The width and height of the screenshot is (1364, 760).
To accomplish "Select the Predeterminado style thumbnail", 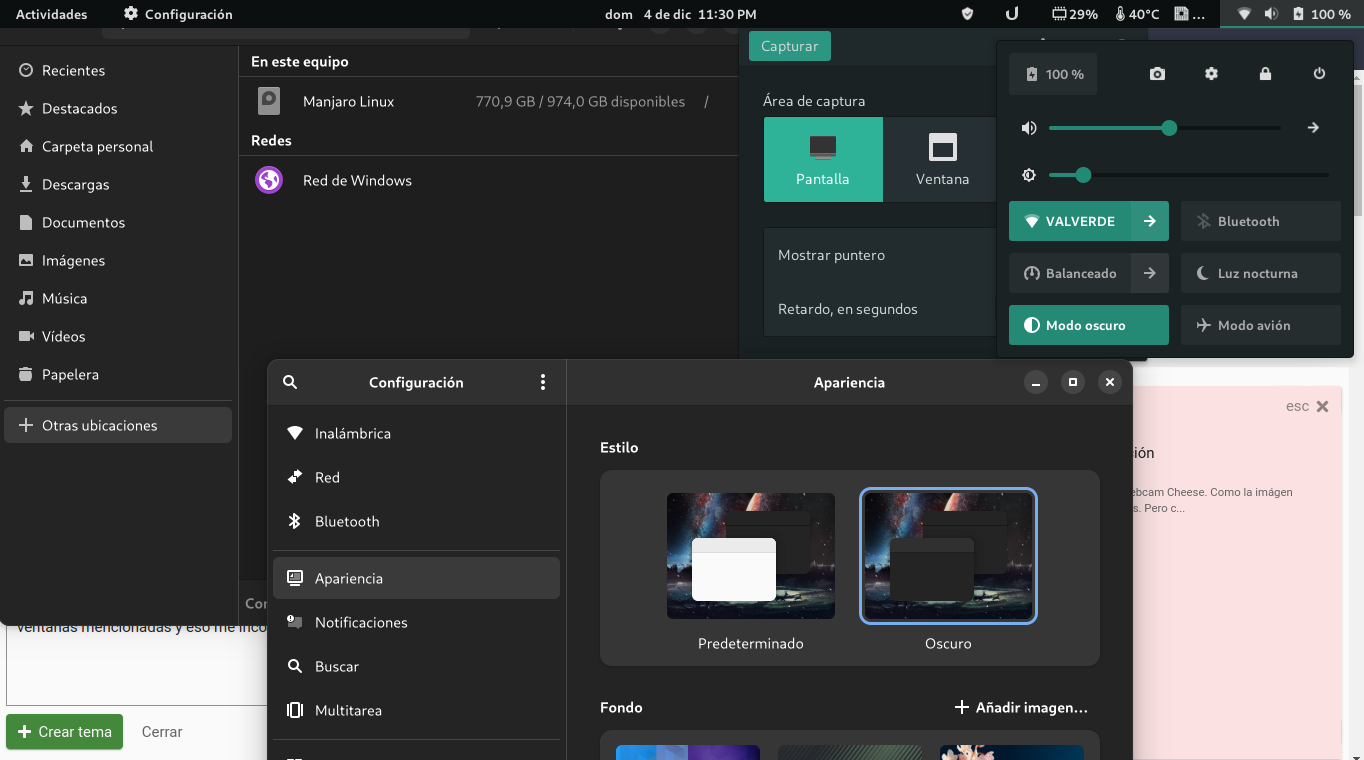I will click(x=750, y=556).
